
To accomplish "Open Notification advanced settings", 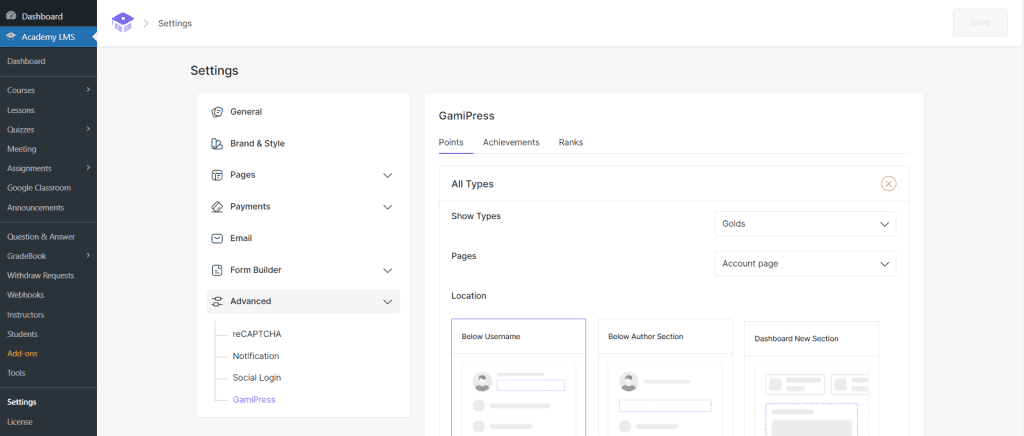I will tap(256, 356).
